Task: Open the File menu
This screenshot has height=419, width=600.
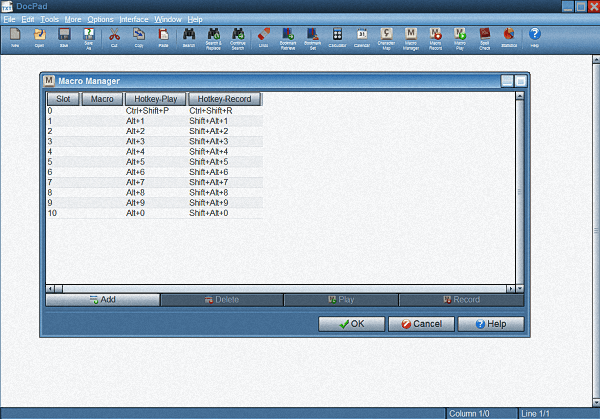Action: point(9,19)
